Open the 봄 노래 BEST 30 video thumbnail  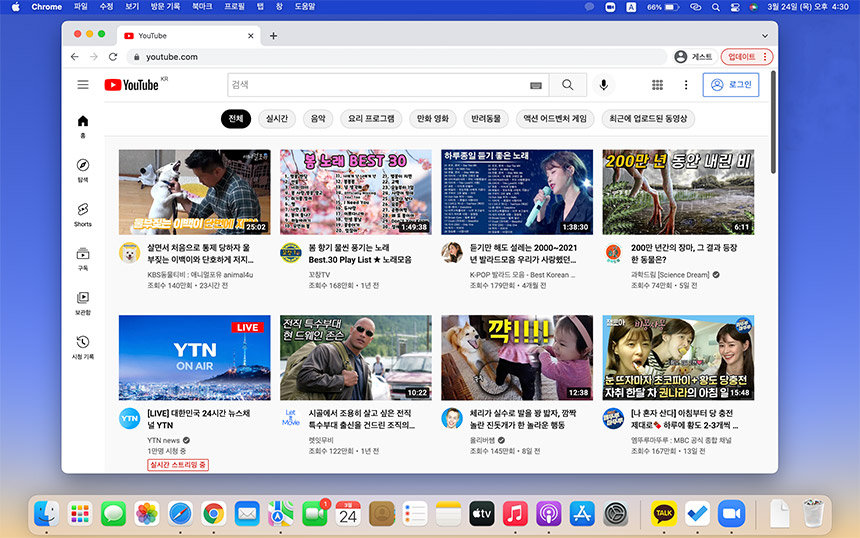click(356, 192)
